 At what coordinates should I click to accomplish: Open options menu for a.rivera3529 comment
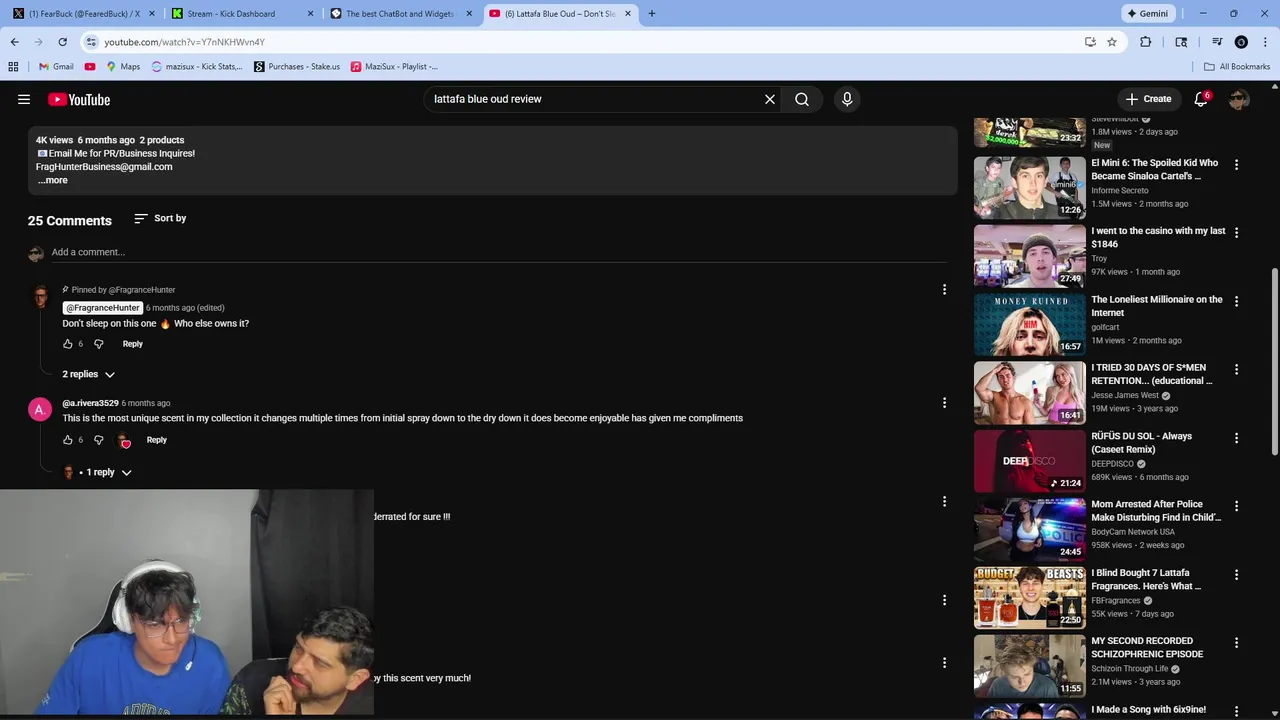(x=944, y=403)
